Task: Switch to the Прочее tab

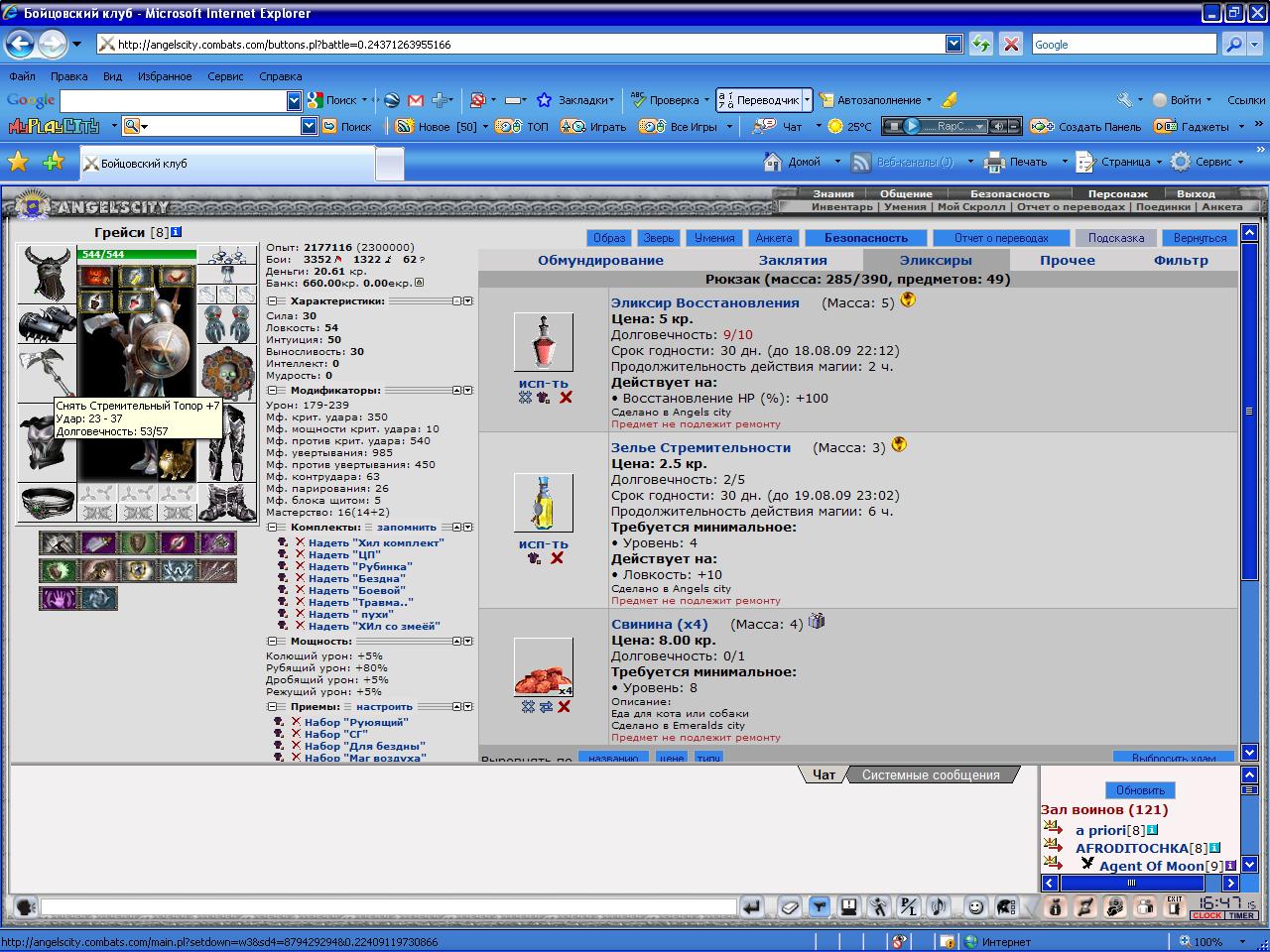Action: point(1068,260)
